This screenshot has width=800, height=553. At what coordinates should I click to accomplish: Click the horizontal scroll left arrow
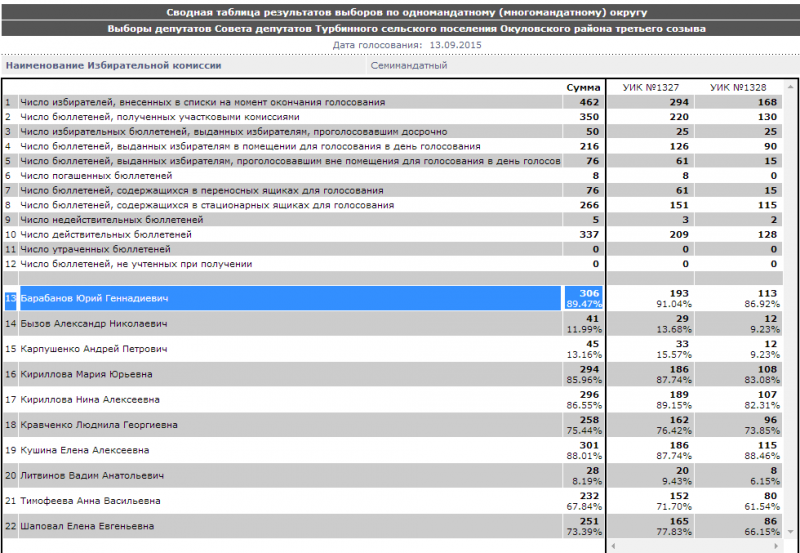point(613,546)
